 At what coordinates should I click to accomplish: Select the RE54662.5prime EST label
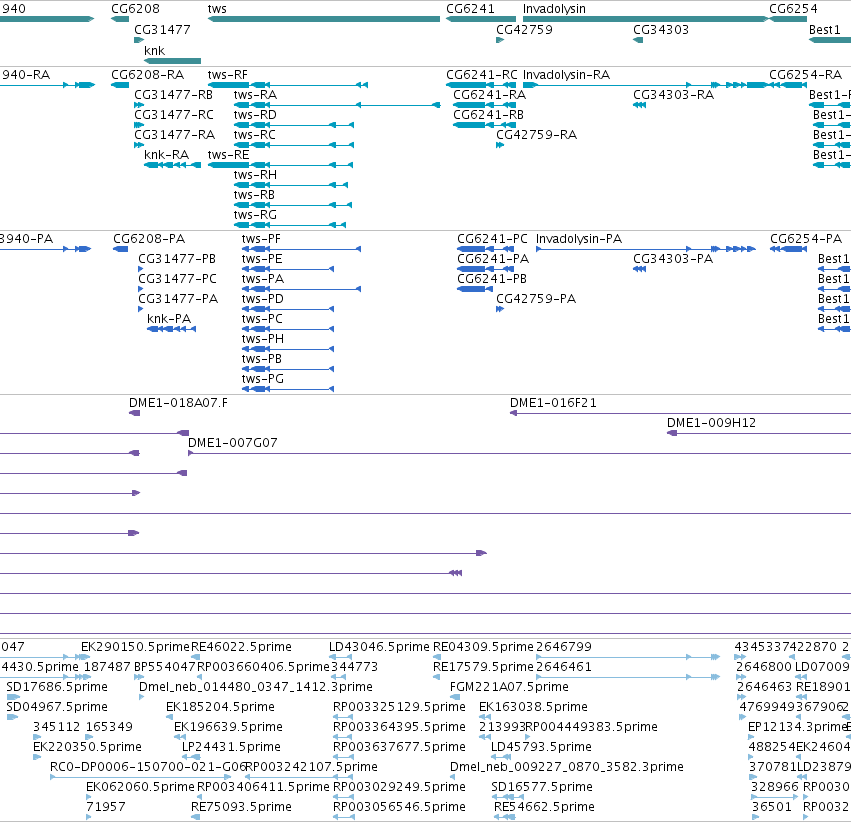[x=544, y=807]
